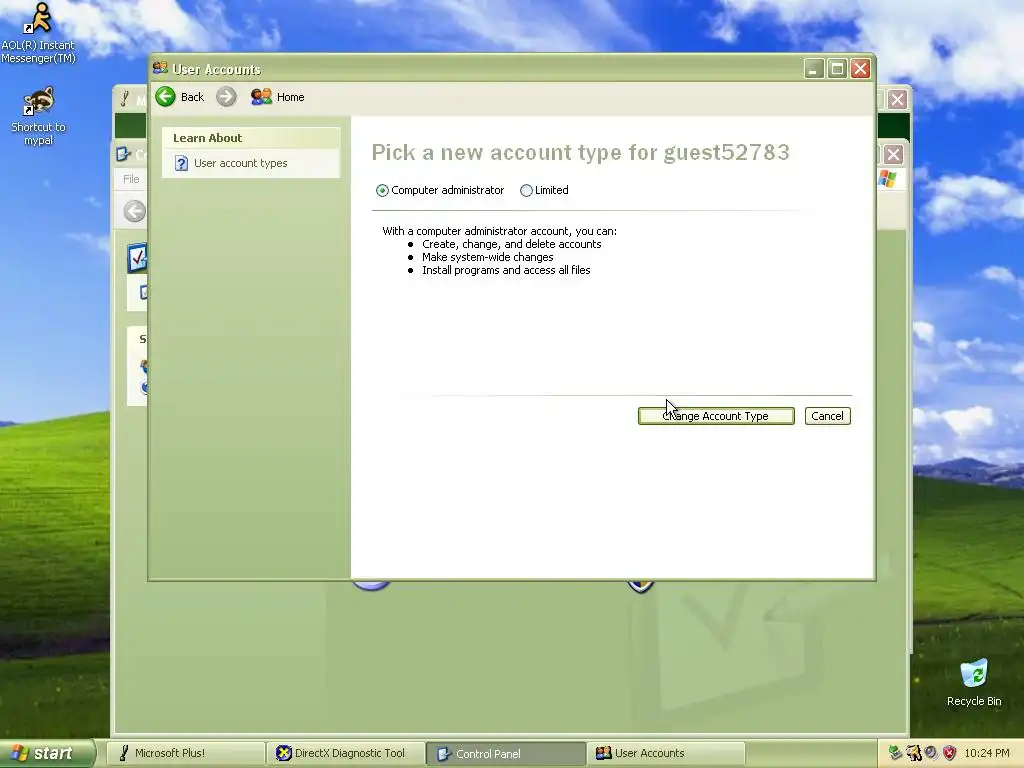Screen dimensions: 1024x768
Task: Click the Change Account Type button
Action: pyautogui.click(x=716, y=416)
